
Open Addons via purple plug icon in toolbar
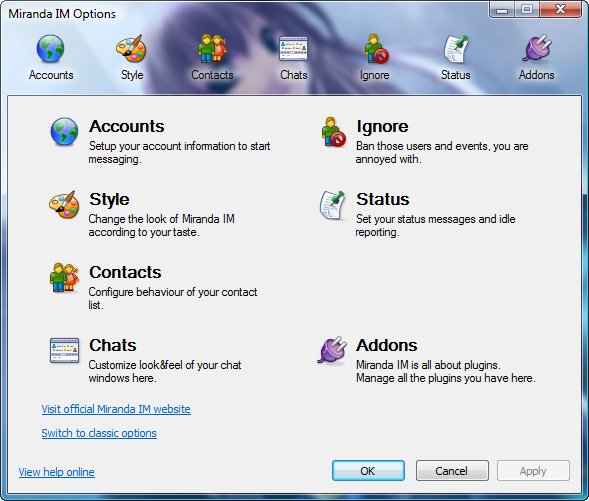(x=537, y=48)
